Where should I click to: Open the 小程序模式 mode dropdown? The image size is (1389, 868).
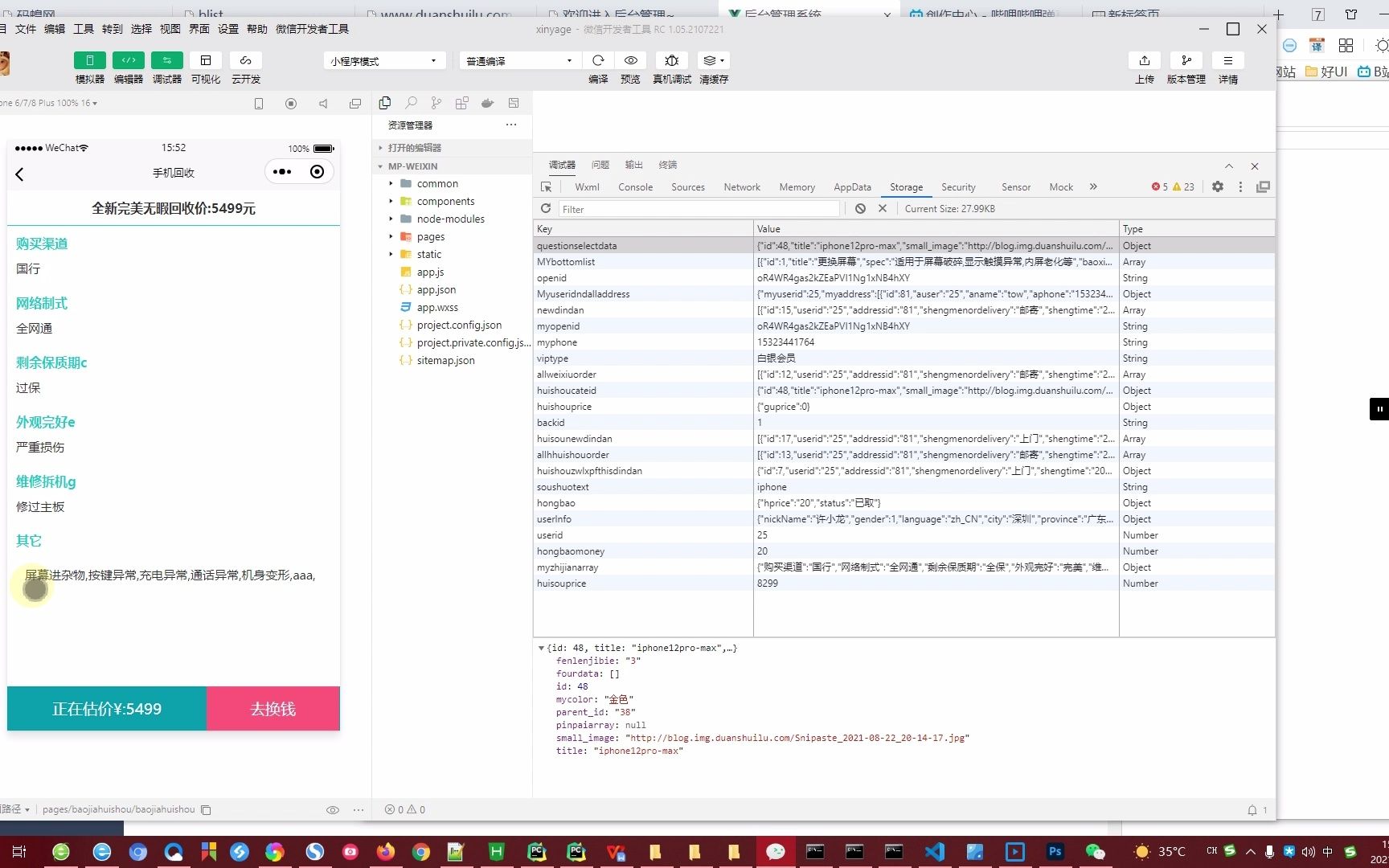[384, 61]
